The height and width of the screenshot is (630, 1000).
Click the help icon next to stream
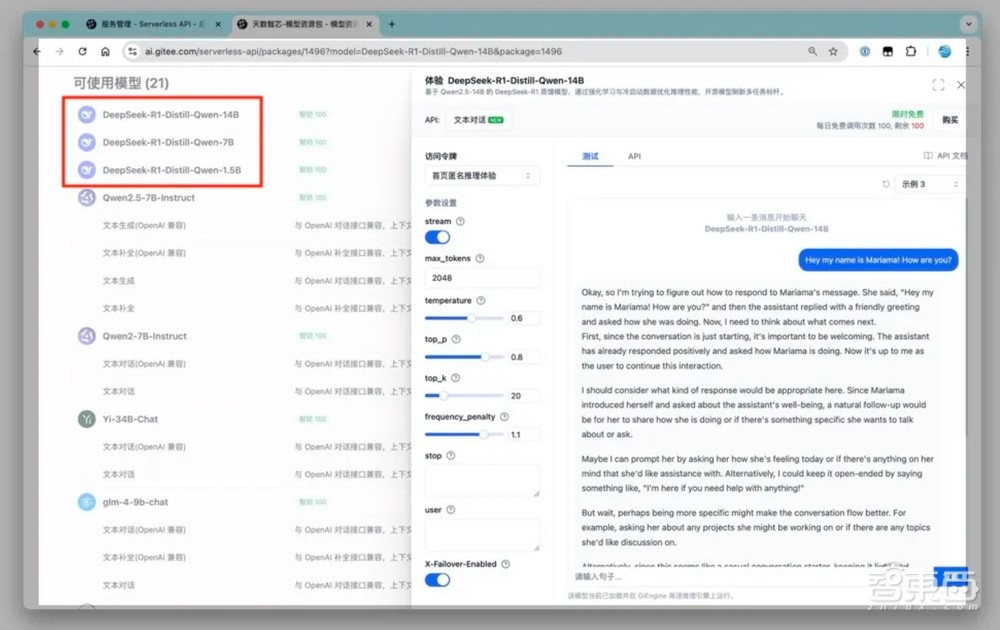(x=460, y=221)
